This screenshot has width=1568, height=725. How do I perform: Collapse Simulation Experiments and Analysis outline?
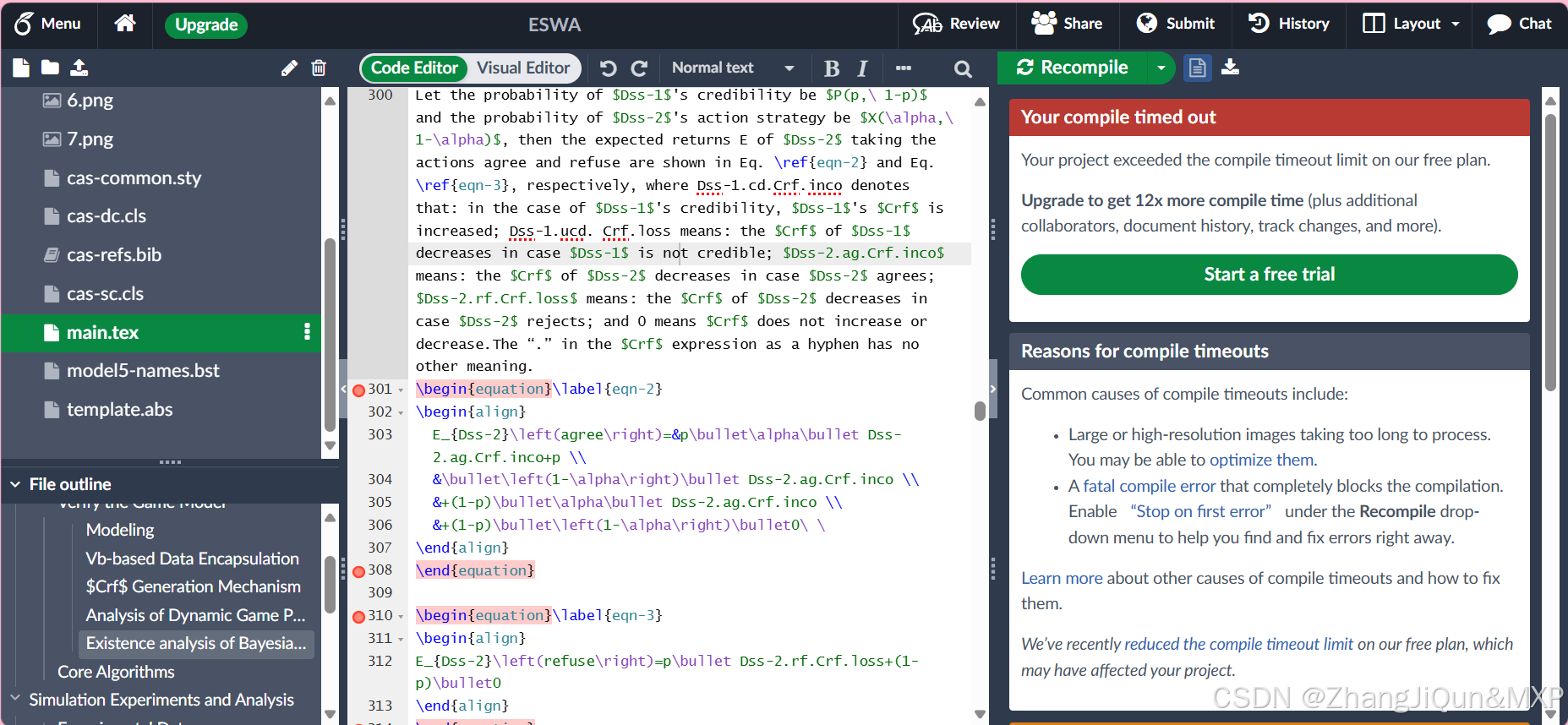coord(15,699)
